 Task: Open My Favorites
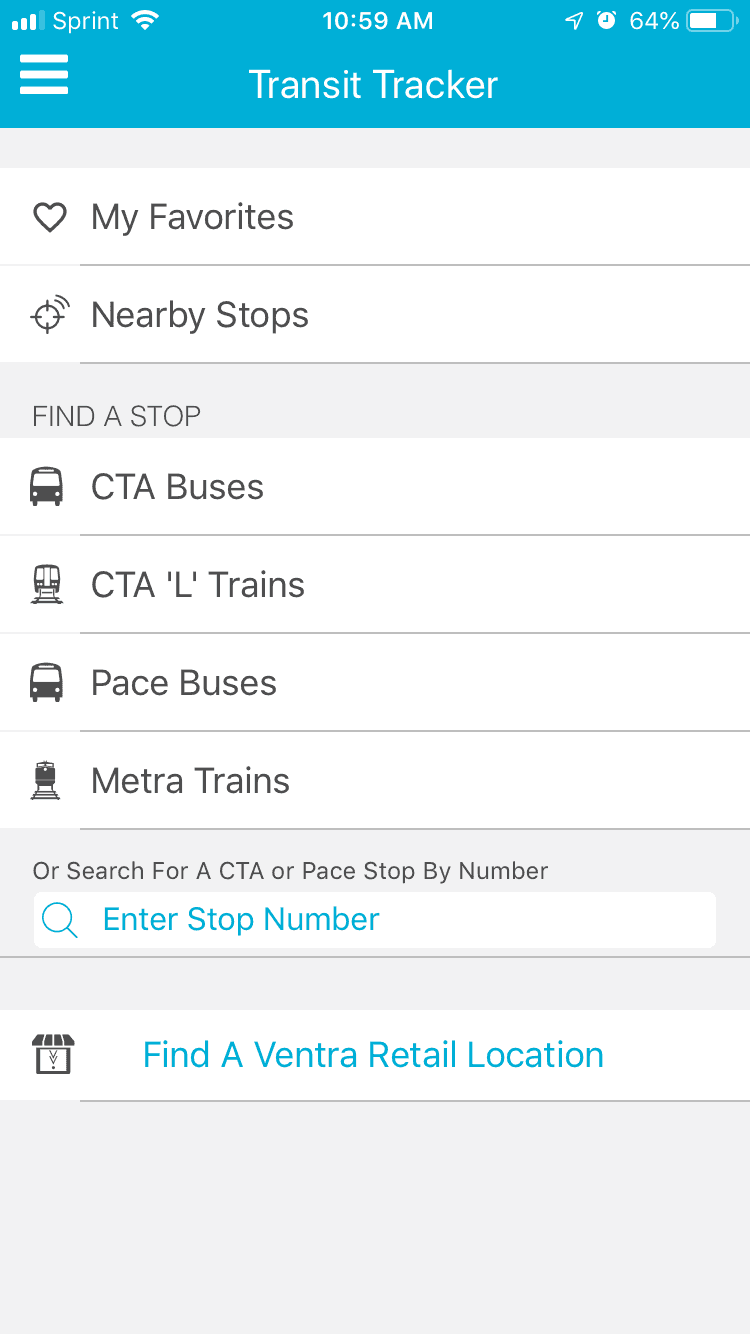point(192,217)
